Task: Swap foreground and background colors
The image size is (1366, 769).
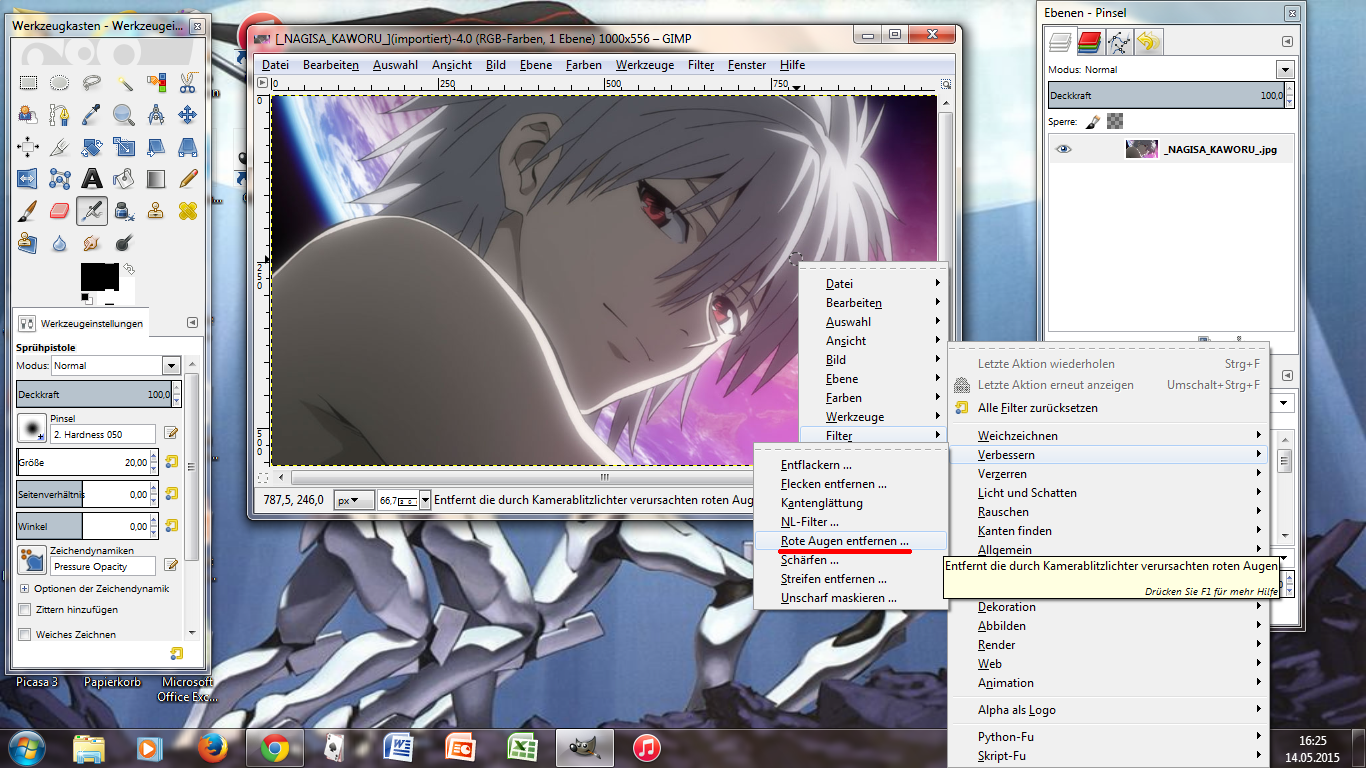Action: 129,269
